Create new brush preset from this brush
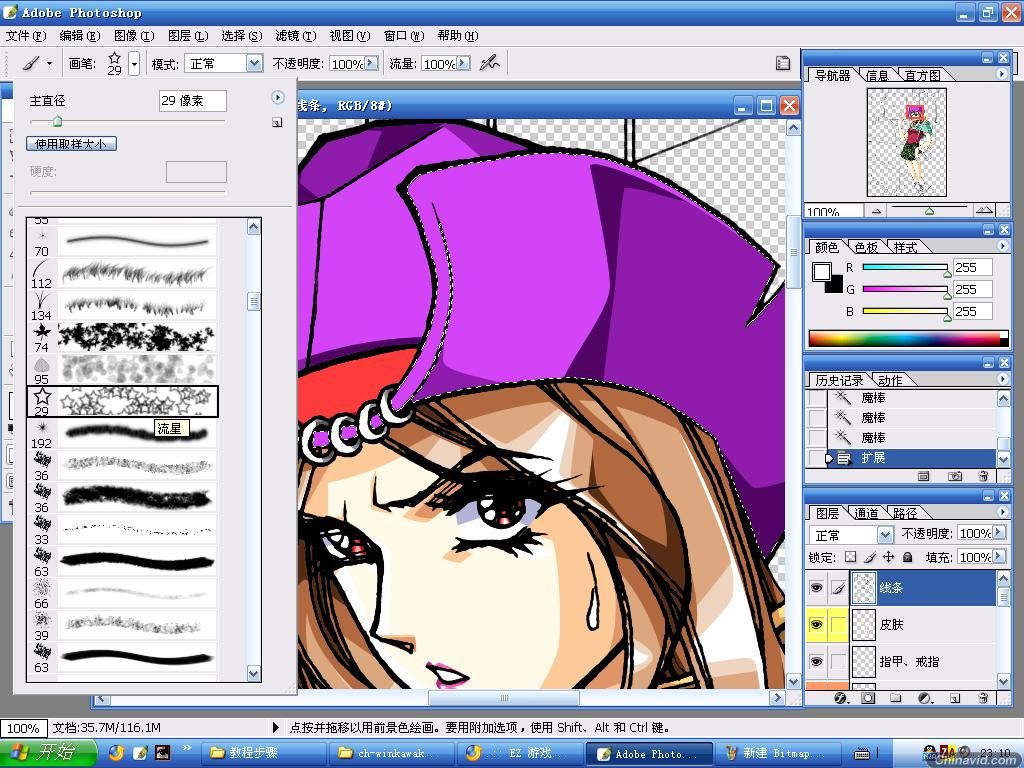 pyautogui.click(x=277, y=122)
